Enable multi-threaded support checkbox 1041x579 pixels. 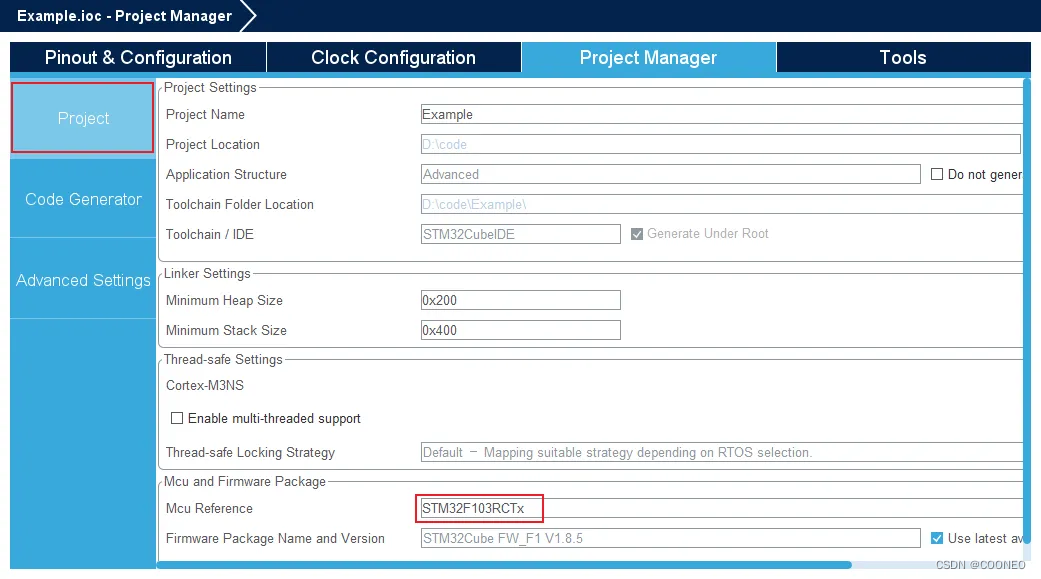(177, 418)
